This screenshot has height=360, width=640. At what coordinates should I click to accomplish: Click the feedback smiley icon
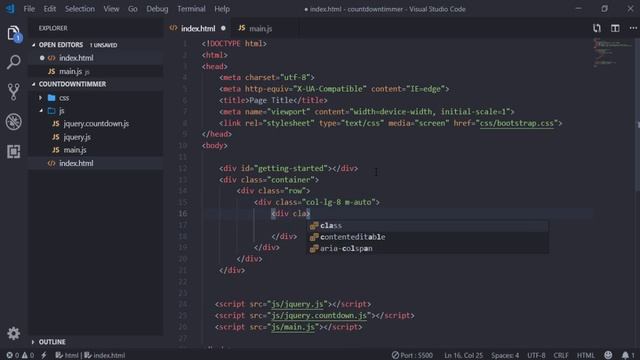click(x=608, y=355)
